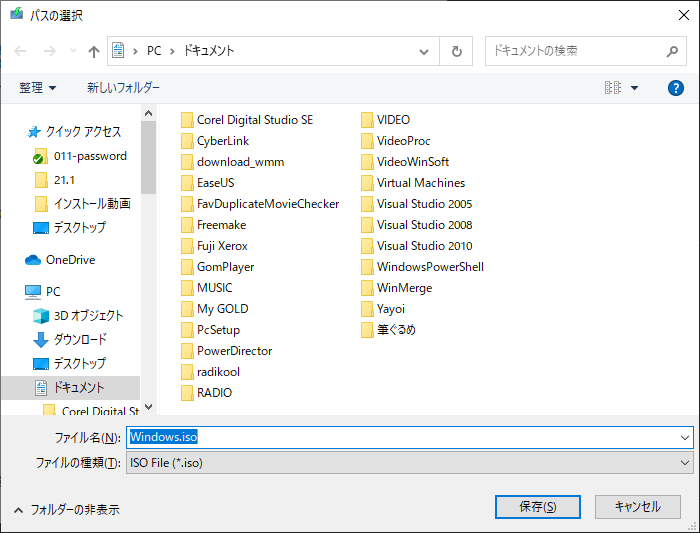The width and height of the screenshot is (700, 533).
Task: Expand the address bar history dropdown
Action: click(424, 52)
